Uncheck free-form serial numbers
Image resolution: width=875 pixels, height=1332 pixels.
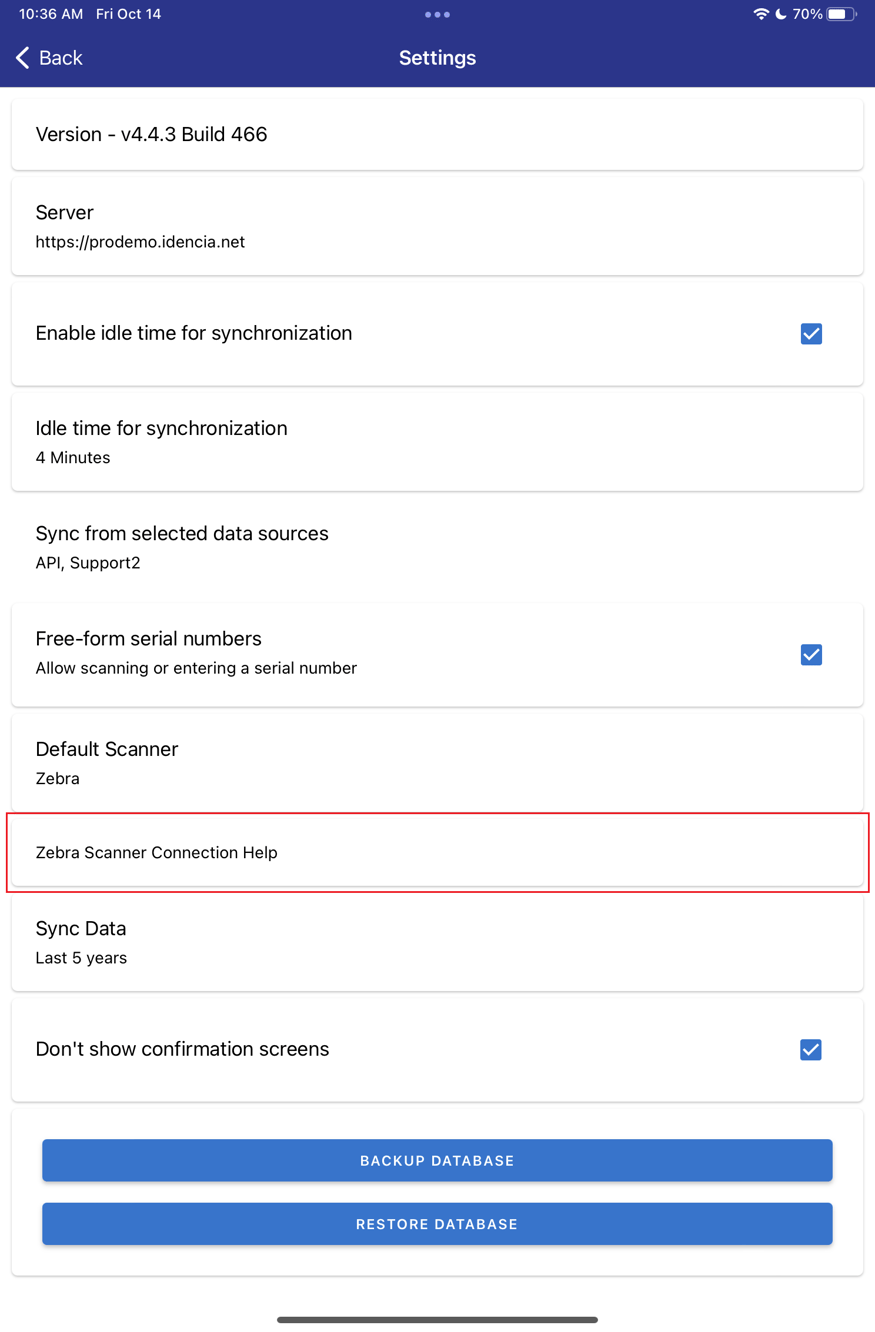pyautogui.click(x=811, y=654)
